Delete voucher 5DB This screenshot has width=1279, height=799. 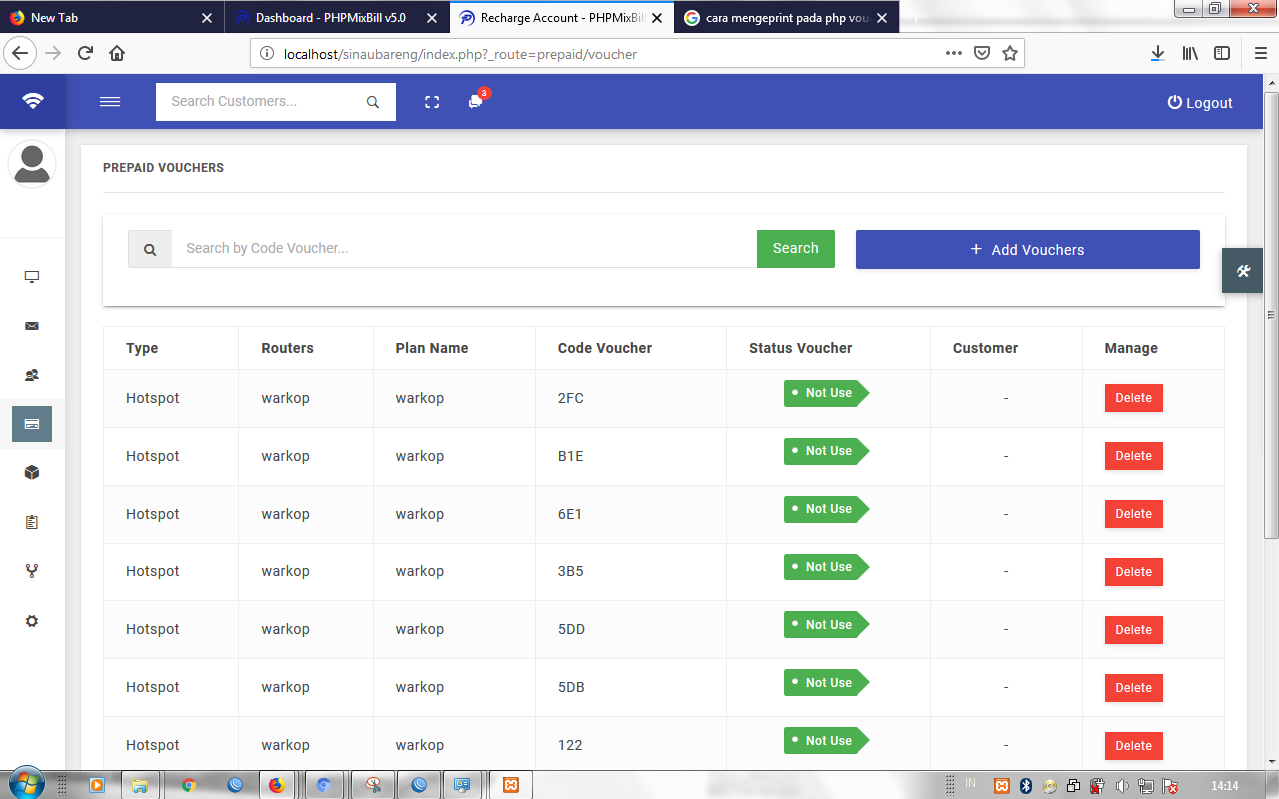[x=1134, y=688]
